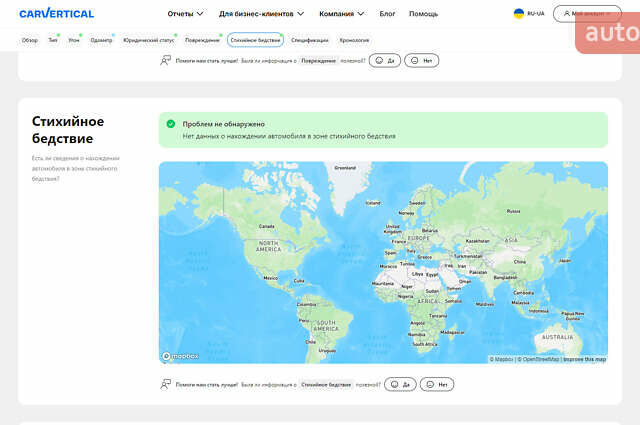The image size is (640, 425).
Task: Click the green checkmark status icon
Action: click(171, 124)
